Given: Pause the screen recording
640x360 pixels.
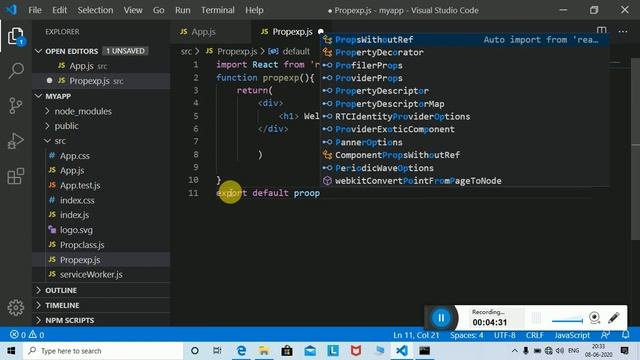Looking at the screenshot, I should pyautogui.click(x=441, y=318).
